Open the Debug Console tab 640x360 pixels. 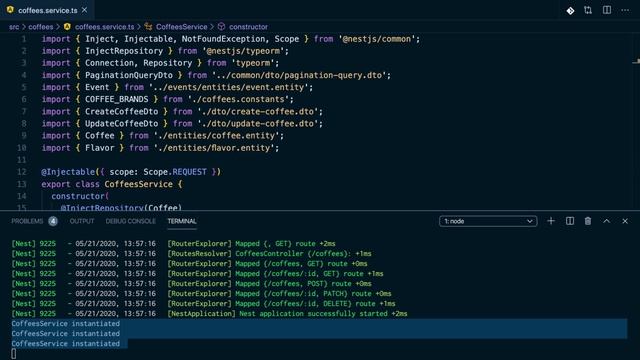[x=131, y=221]
